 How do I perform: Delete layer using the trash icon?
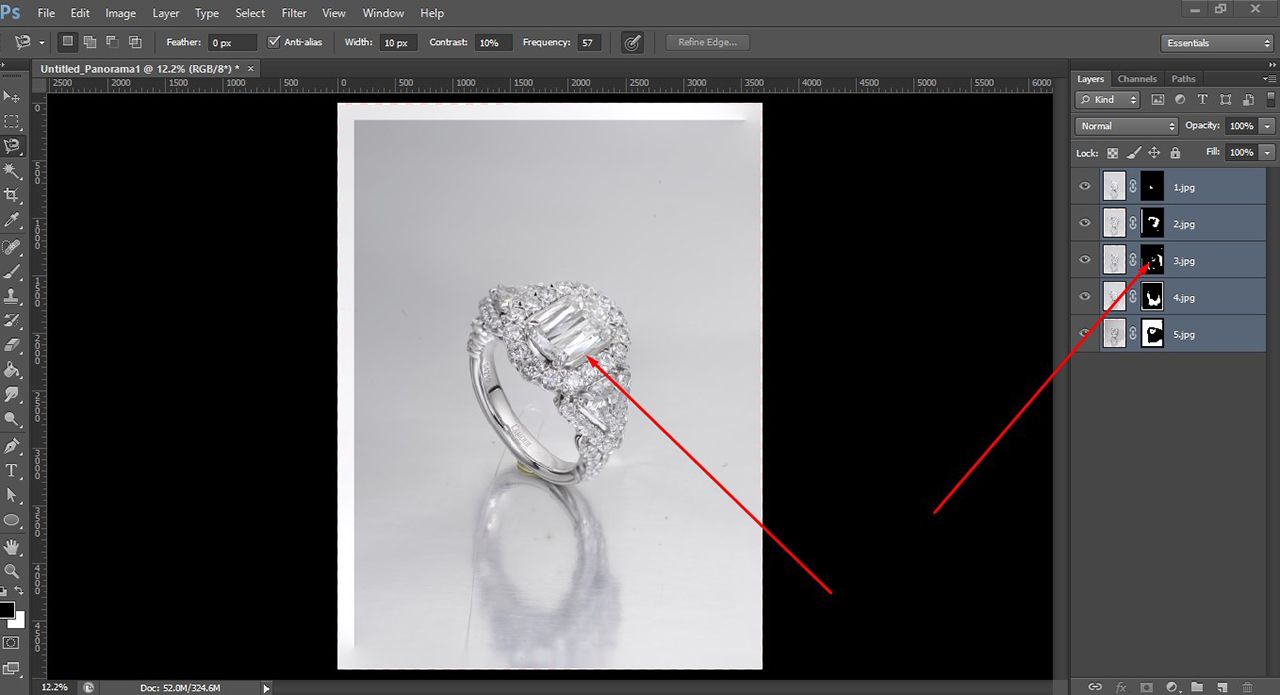(x=1248, y=686)
